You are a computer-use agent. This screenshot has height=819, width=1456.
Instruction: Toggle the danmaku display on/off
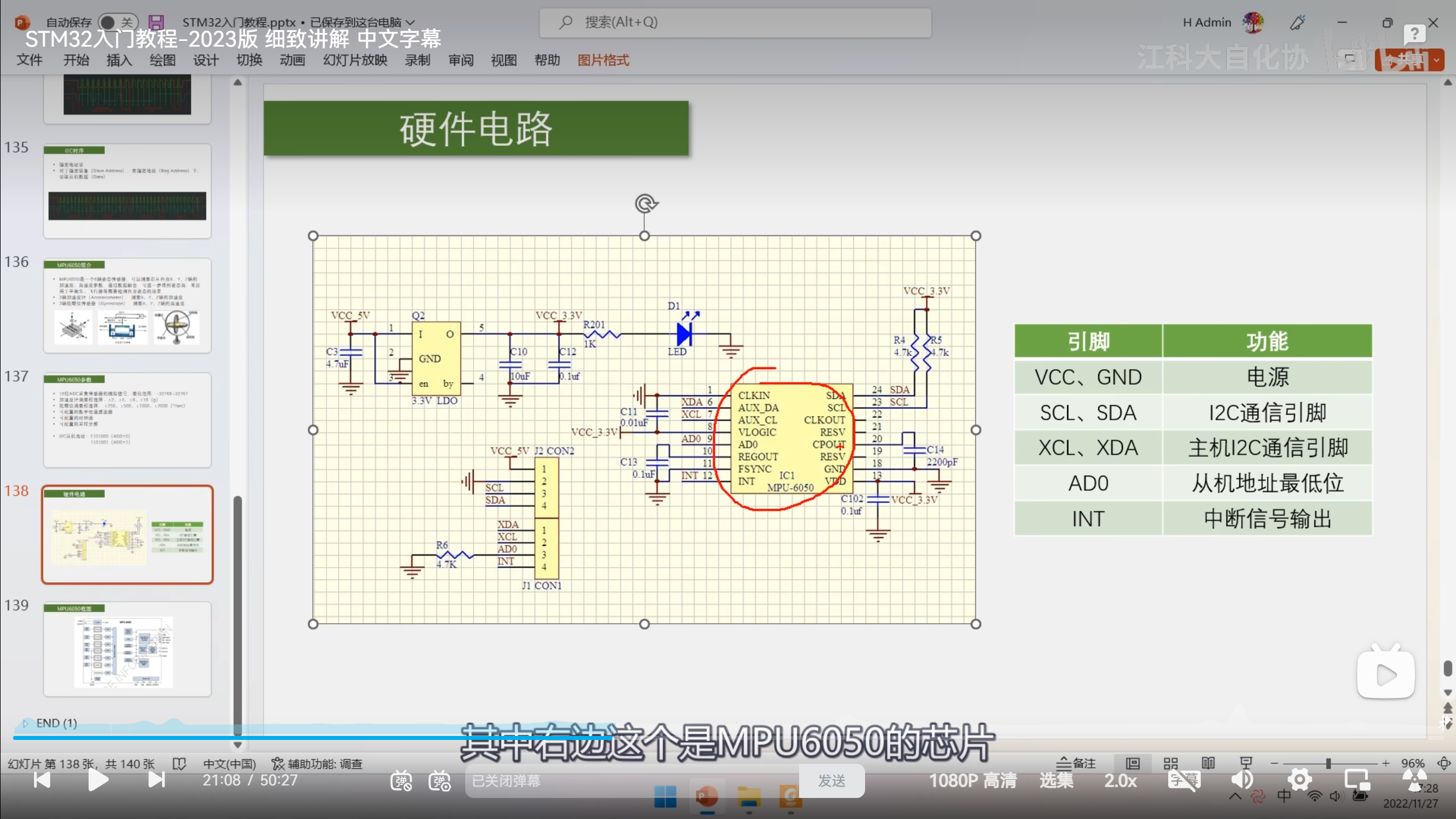click(x=401, y=781)
